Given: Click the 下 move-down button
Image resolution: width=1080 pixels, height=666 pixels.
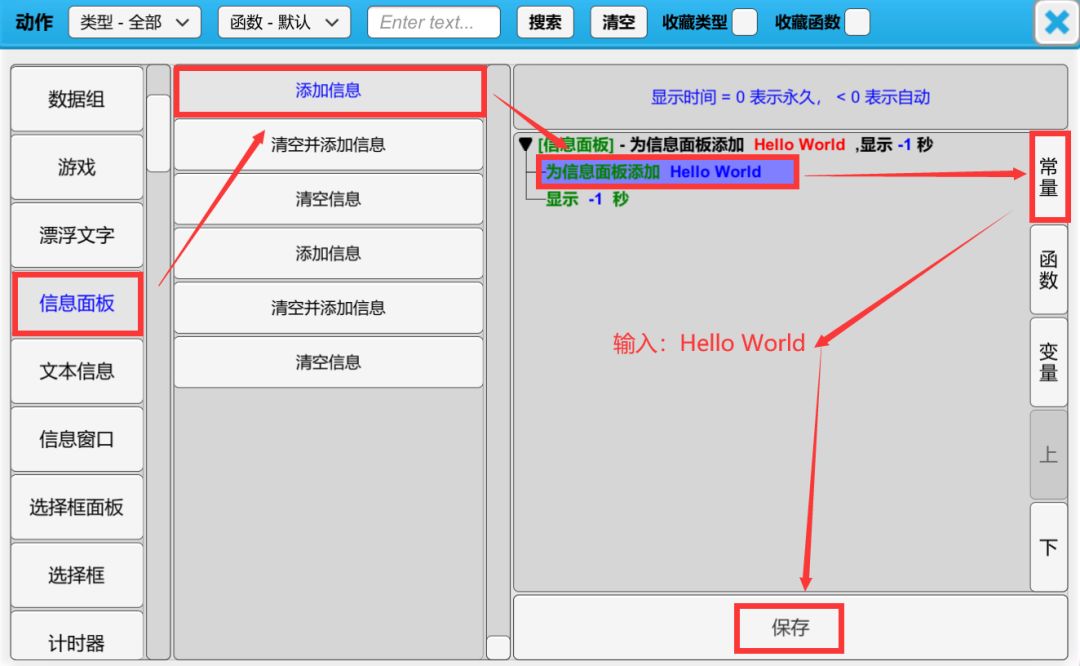Looking at the screenshot, I should click(1048, 547).
